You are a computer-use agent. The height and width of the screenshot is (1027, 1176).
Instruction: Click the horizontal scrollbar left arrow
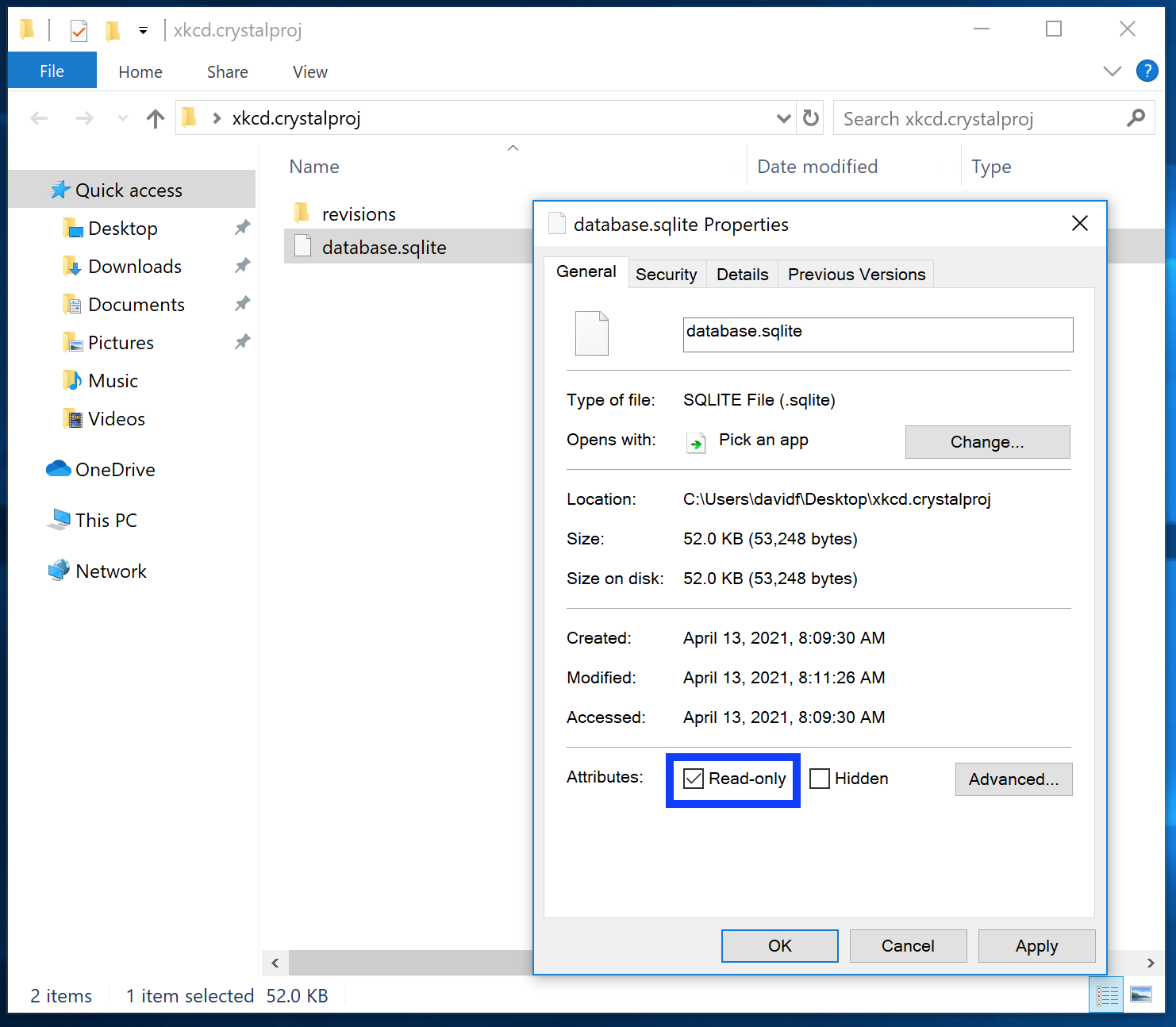pos(275,963)
